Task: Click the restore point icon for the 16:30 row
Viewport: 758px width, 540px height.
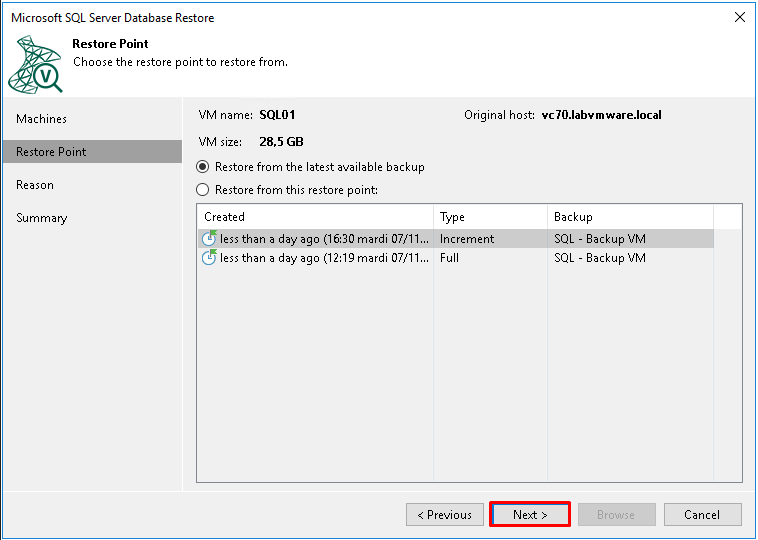Action: click(209, 238)
